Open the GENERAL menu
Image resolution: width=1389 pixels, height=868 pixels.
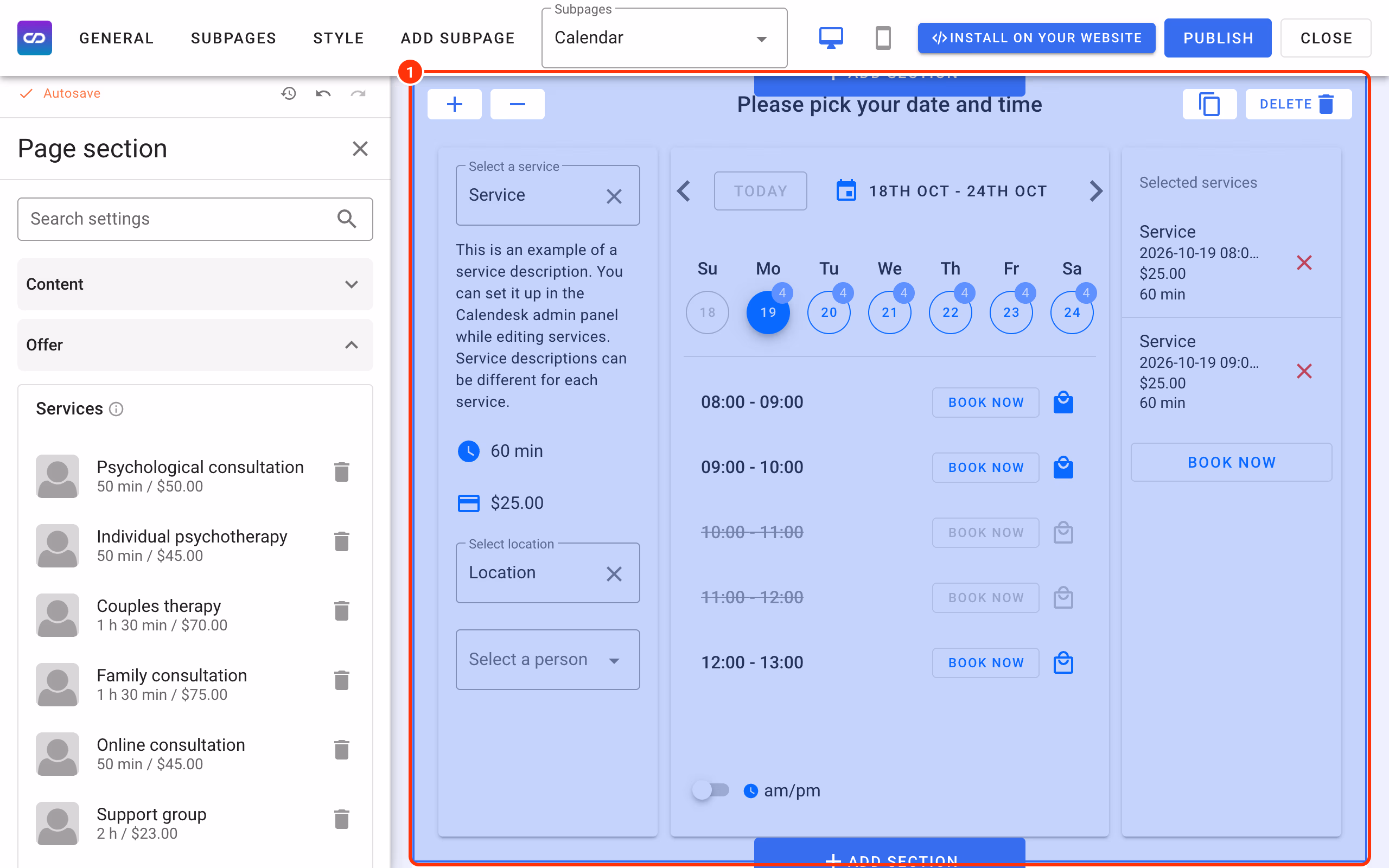pos(117,38)
